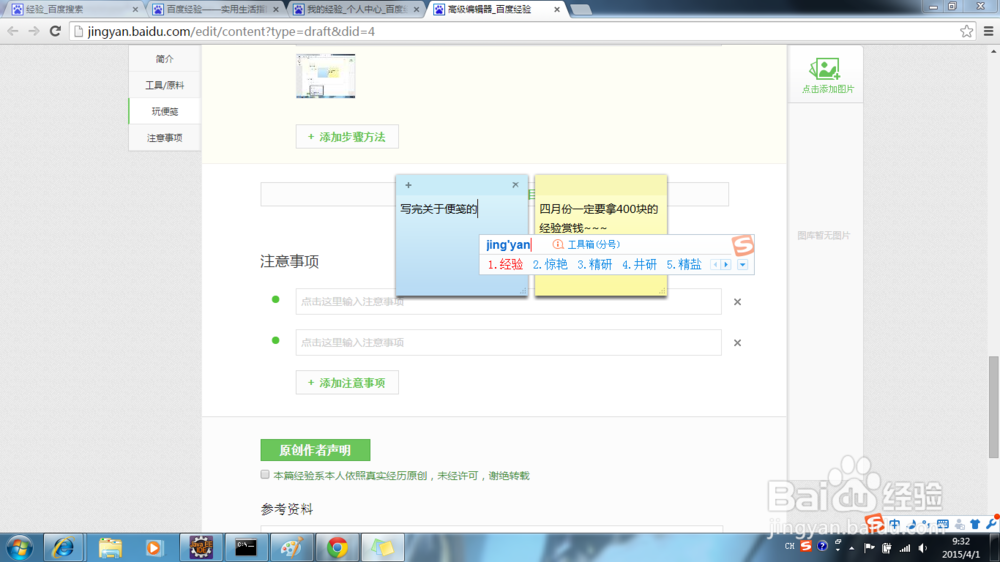This screenshot has width=1000, height=562.
Task: Check the 本篇经验系本人依照真实经历原创 checkbox
Action: (265, 475)
